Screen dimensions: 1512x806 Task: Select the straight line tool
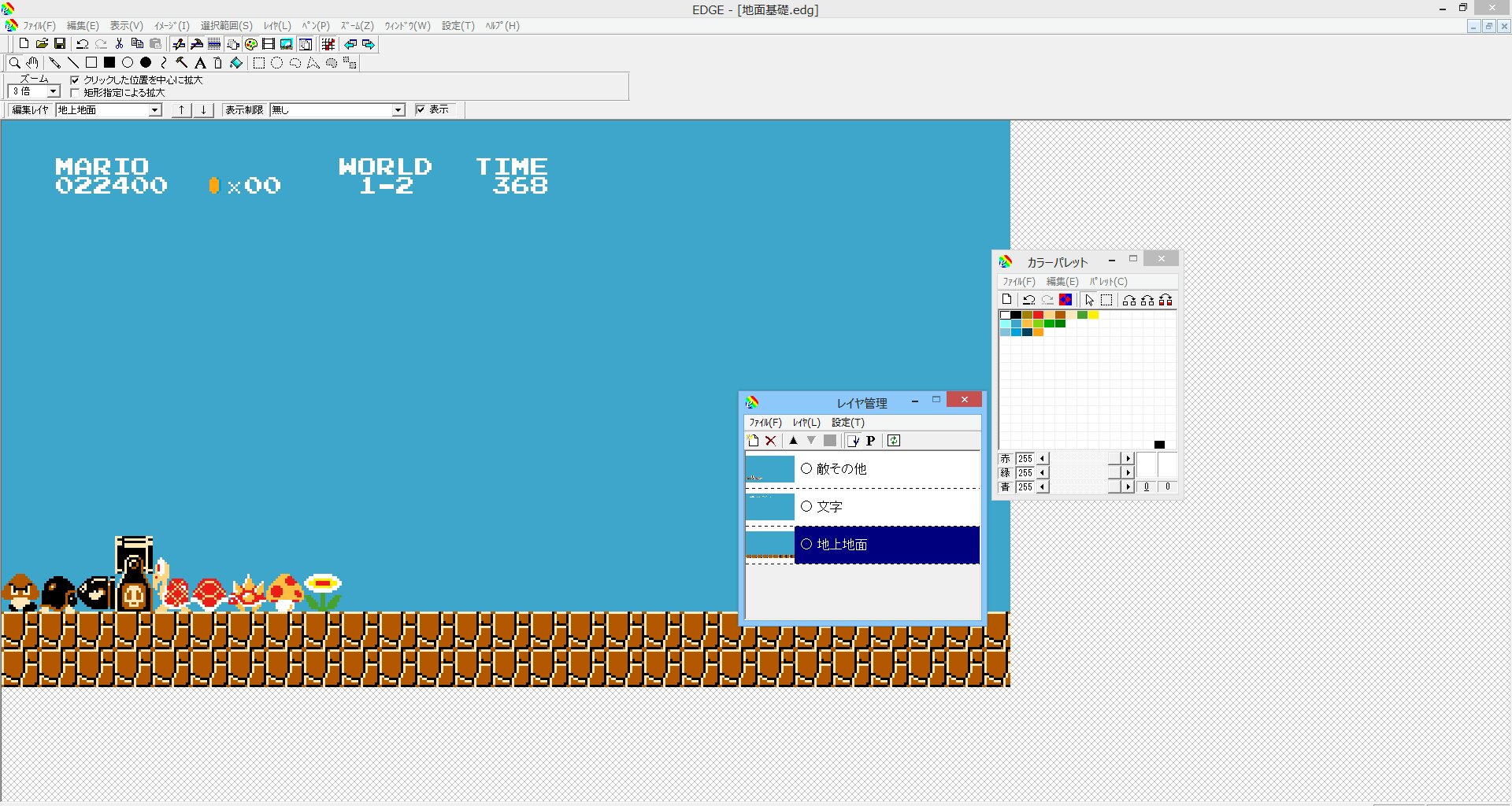point(72,63)
